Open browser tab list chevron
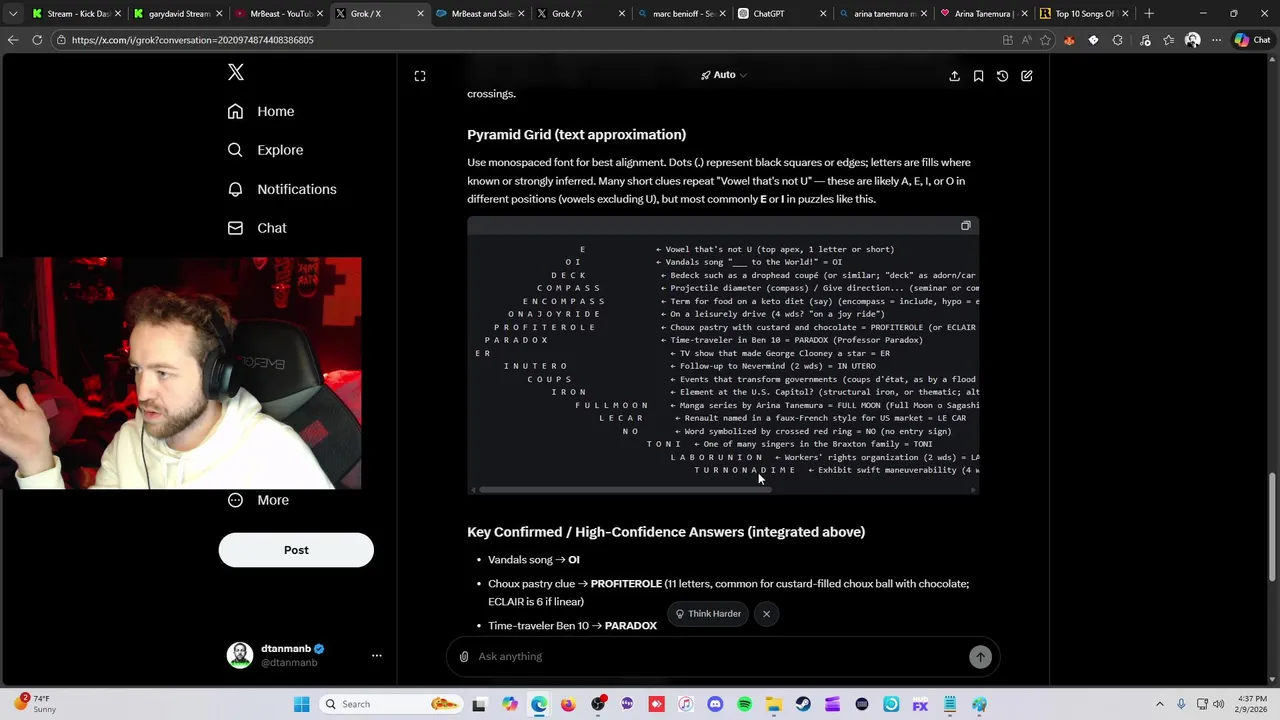 point(12,14)
